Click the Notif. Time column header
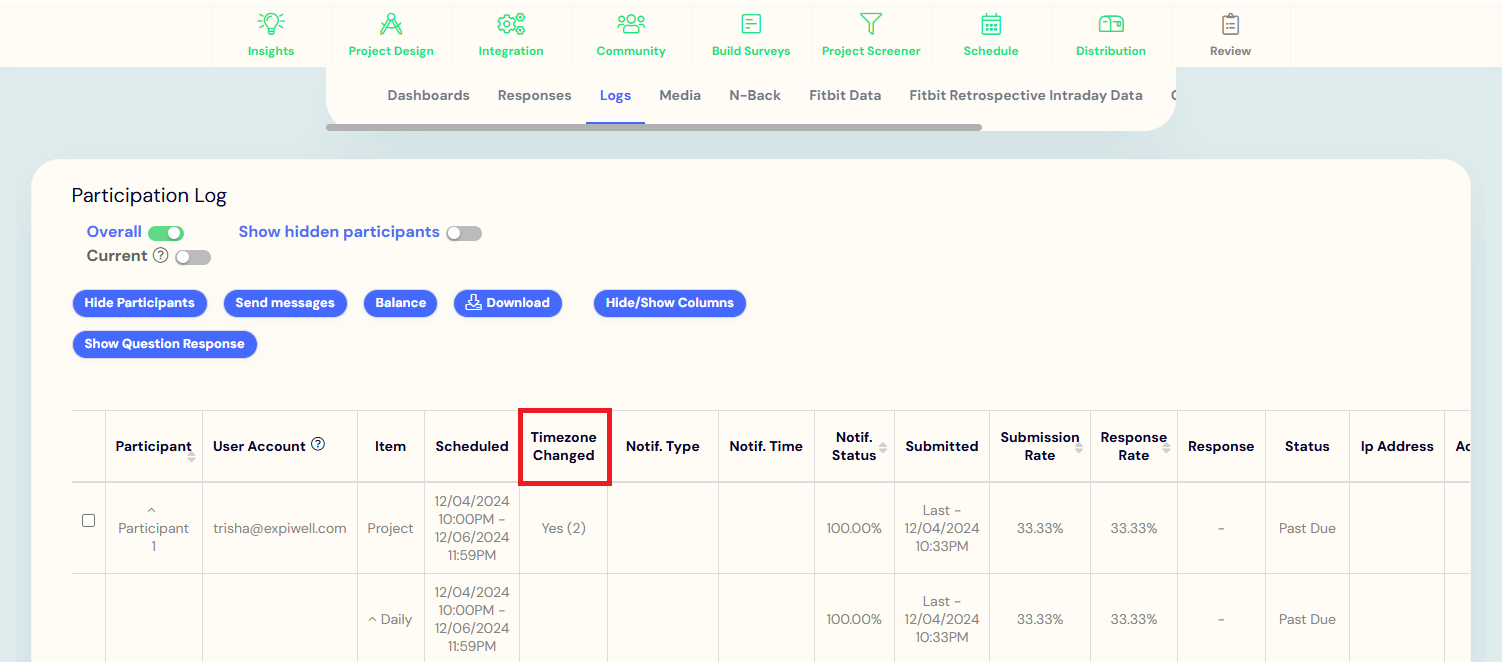 pos(766,446)
